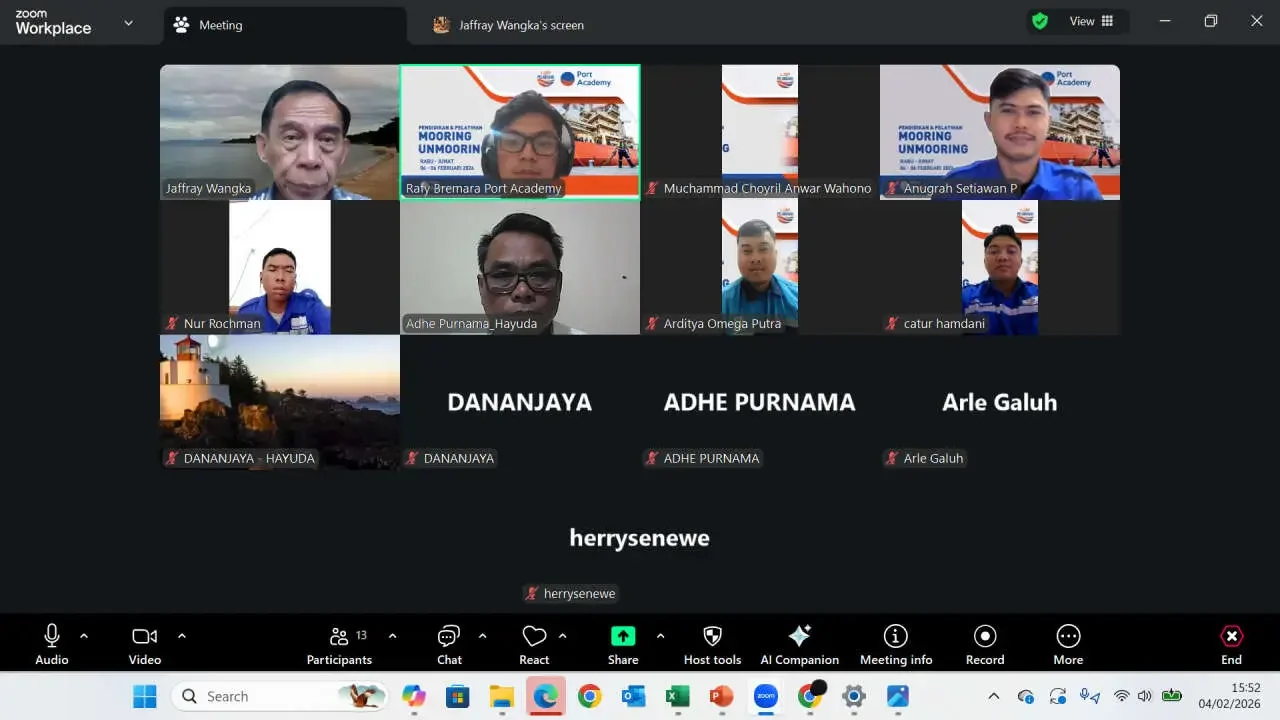Select Anugrah Setiawan P's video tile
This screenshot has width=1280, height=720.
[1000, 132]
